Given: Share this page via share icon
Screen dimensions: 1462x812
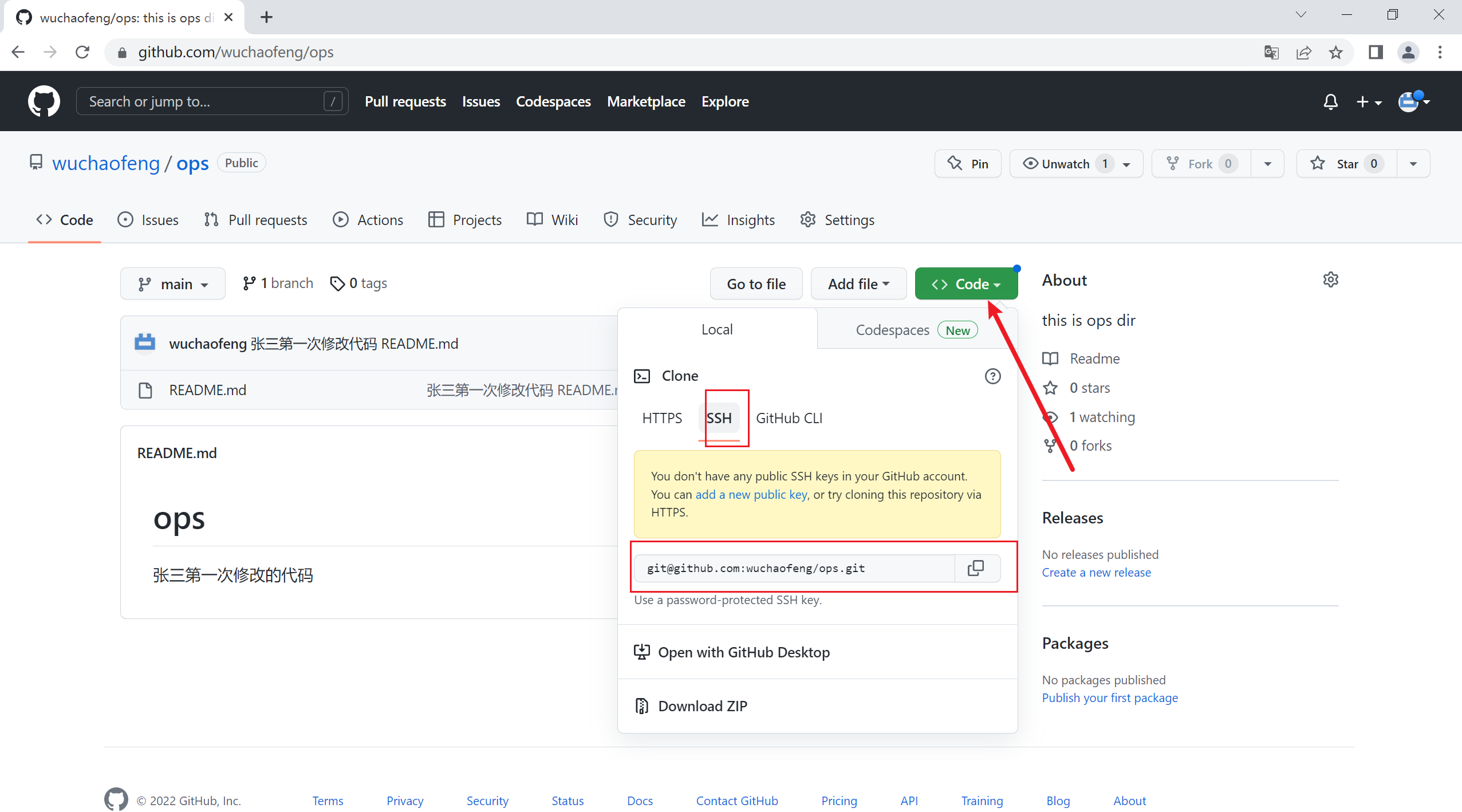Looking at the screenshot, I should pyautogui.click(x=1303, y=53).
